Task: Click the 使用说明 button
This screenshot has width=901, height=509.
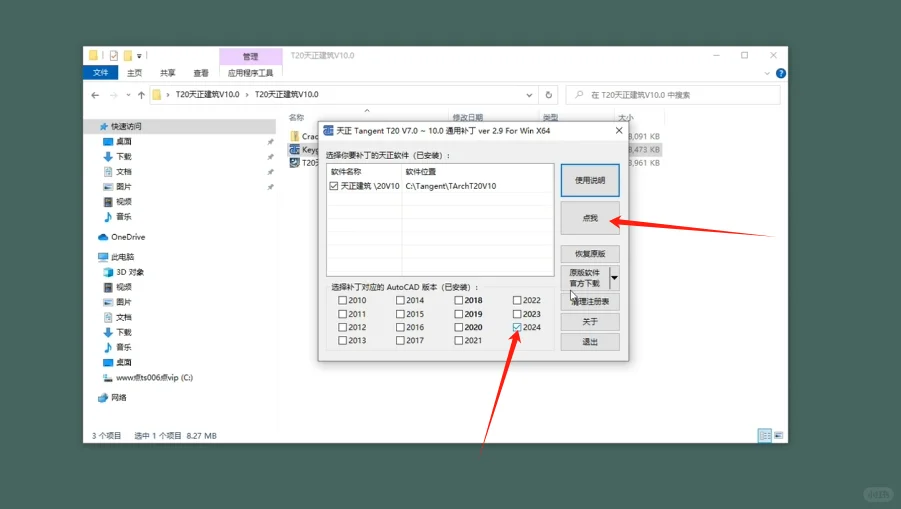Action: [590, 180]
